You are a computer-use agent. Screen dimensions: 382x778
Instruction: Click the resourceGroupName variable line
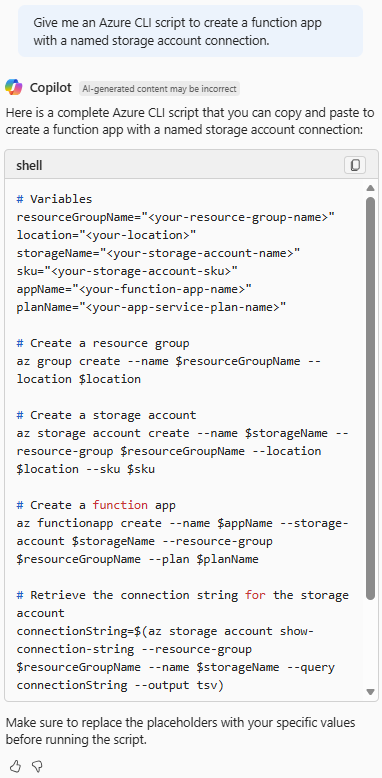176,217
